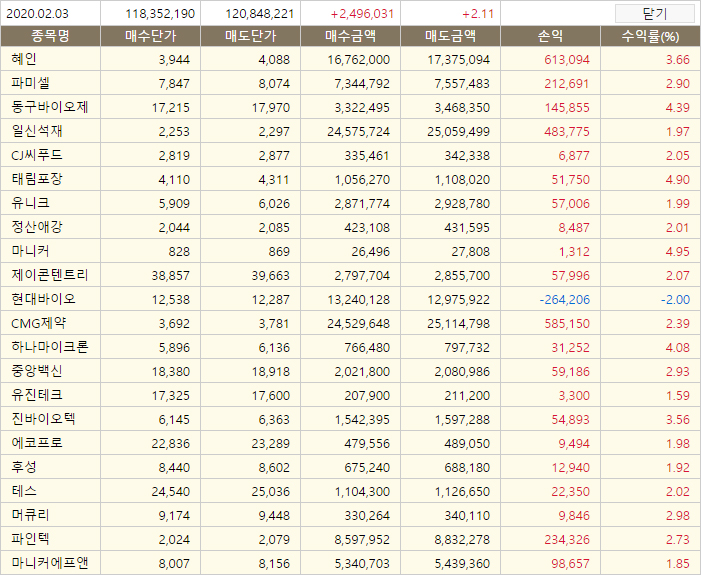Image resolution: width=701 pixels, height=575 pixels.
Task: Select the 현대바이오 stock name
Action: coord(43,299)
